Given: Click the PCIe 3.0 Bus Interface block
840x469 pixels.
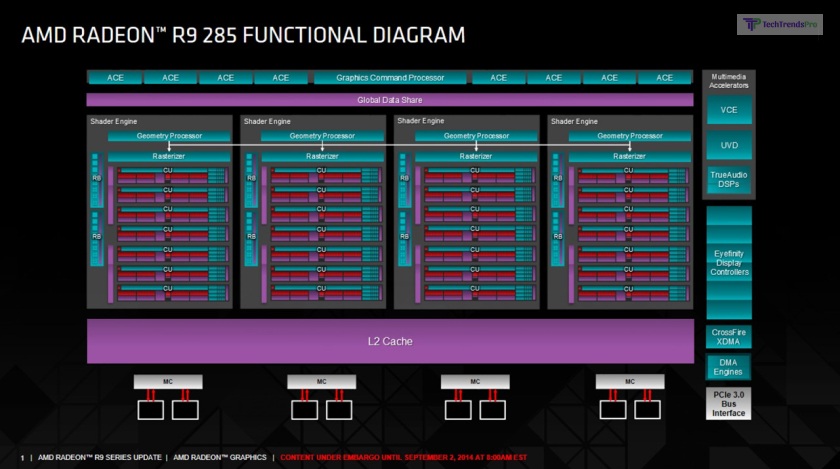Looking at the screenshot, I should [x=729, y=403].
